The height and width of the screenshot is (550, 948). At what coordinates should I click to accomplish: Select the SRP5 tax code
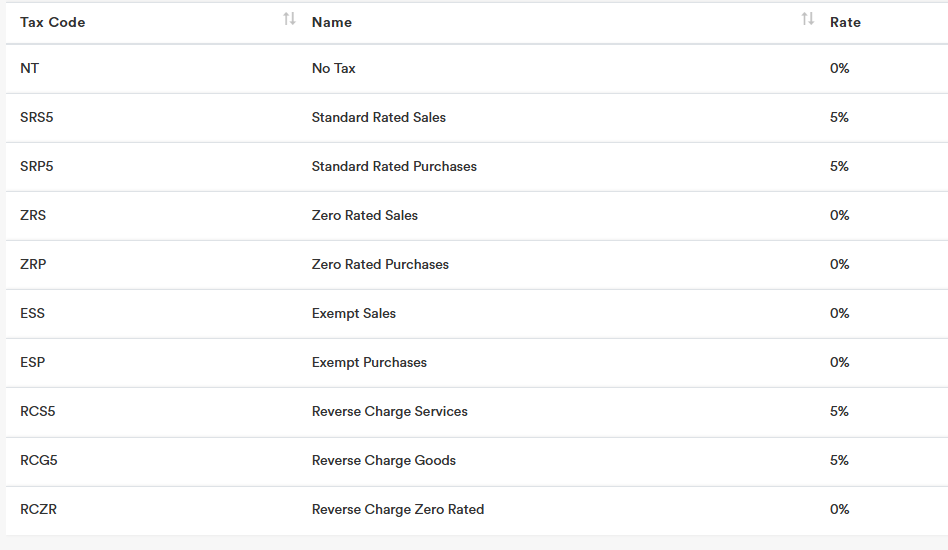tap(37, 167)
